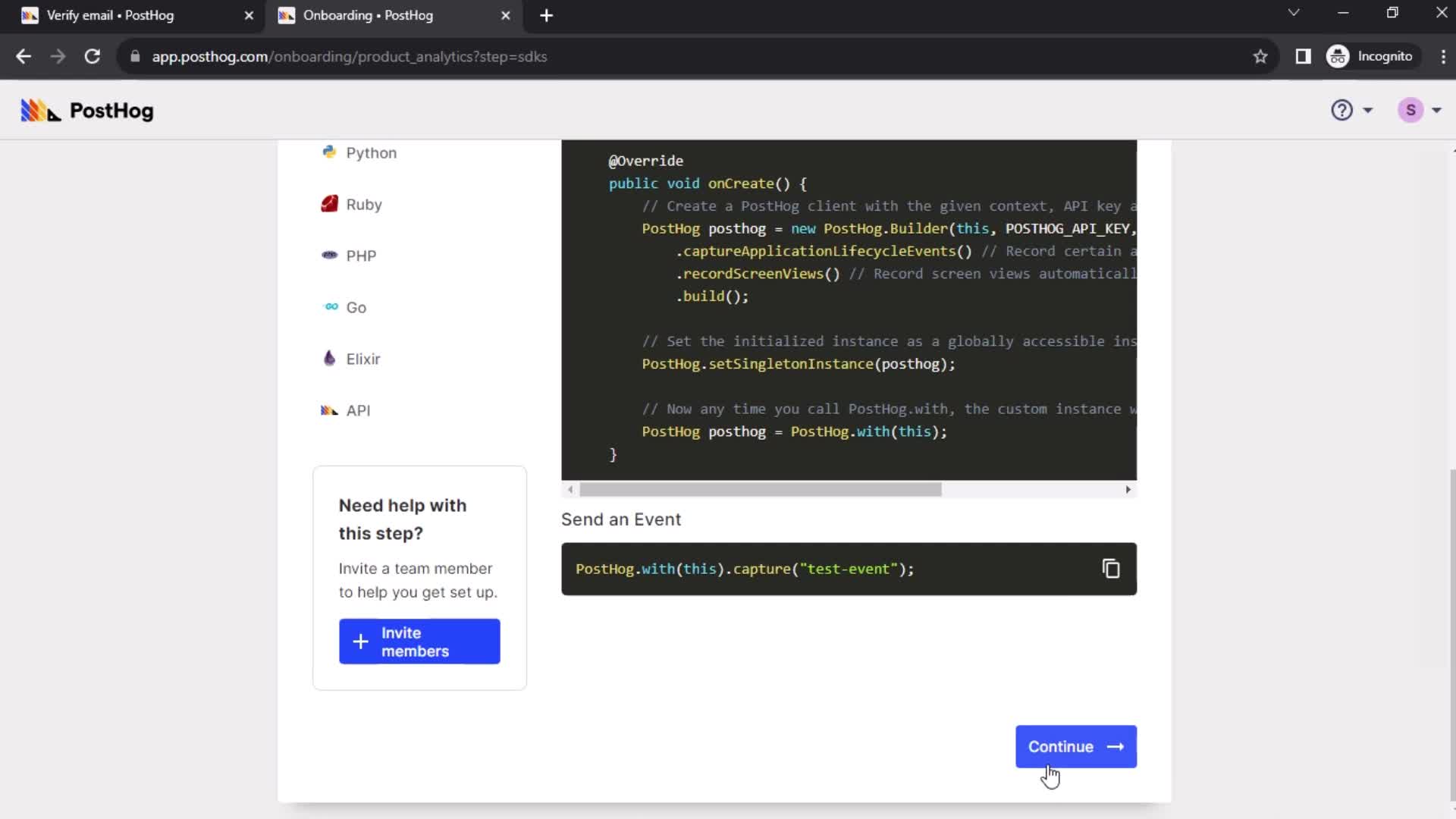Click the code block horizontal scrollbar thumb
This screenshot has height=819, width=1456.
point(761,490)
